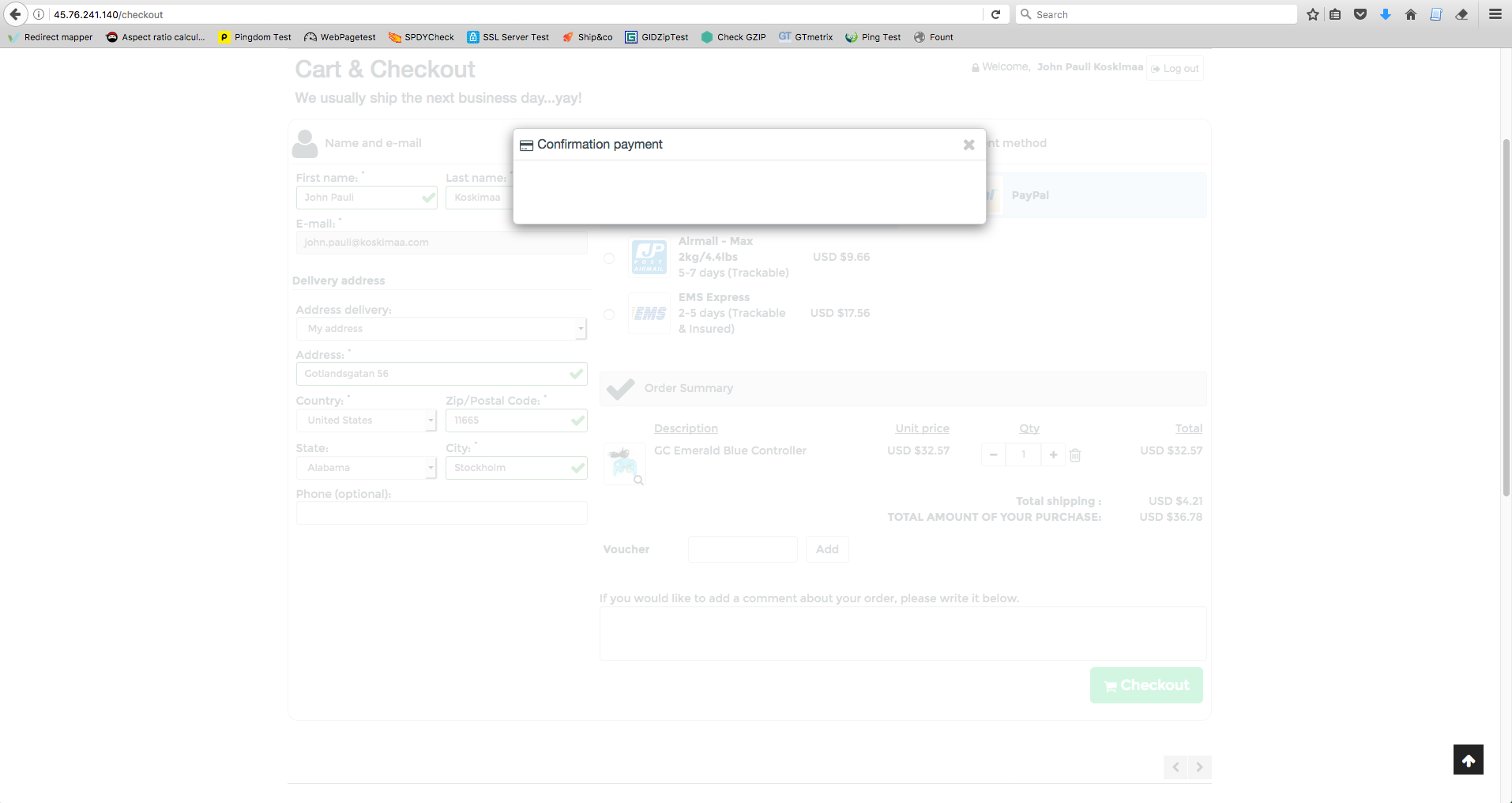The height and width of the screenshot is (803, 1512).
Task: Select Airmail - Max shipping option
Action: tap(608, 258)
